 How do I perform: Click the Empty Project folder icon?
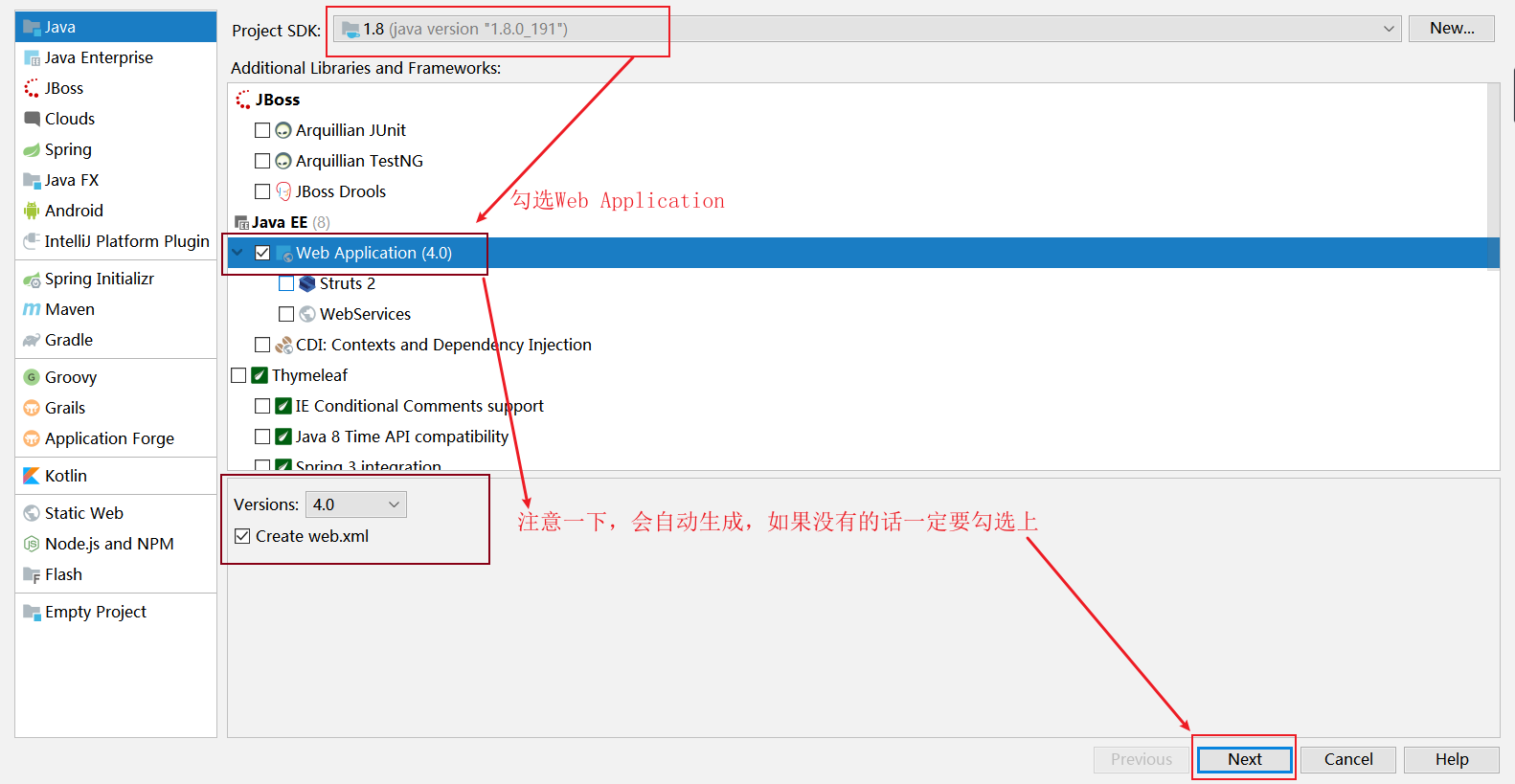coord(32,612)
